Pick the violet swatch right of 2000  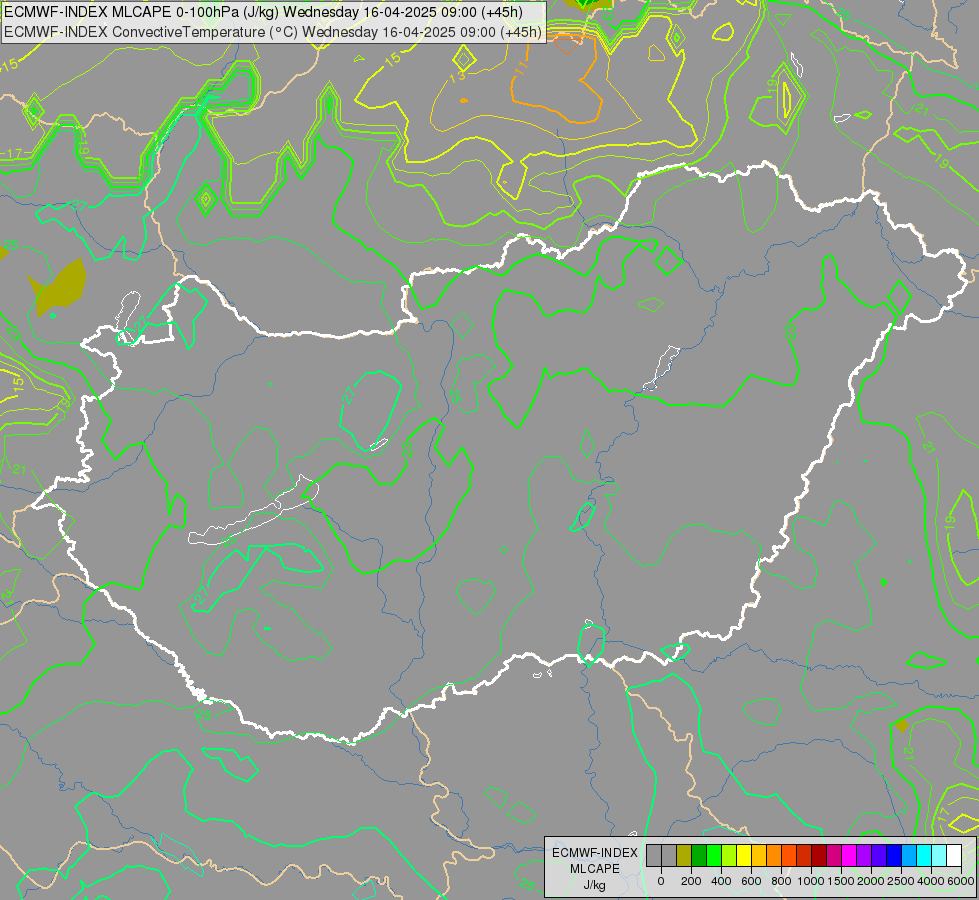pyautogui.click(x=879, y=856)
